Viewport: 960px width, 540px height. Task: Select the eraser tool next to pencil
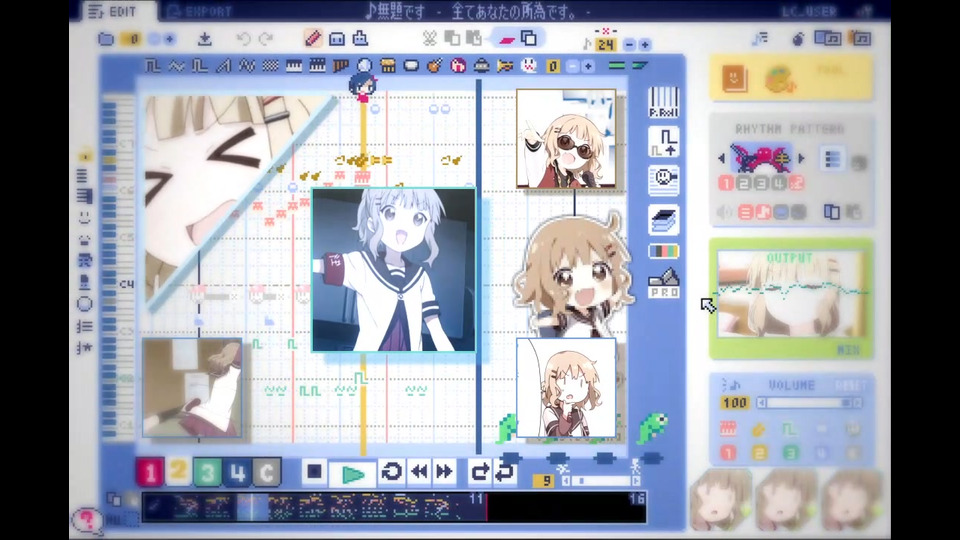(337, 39)
